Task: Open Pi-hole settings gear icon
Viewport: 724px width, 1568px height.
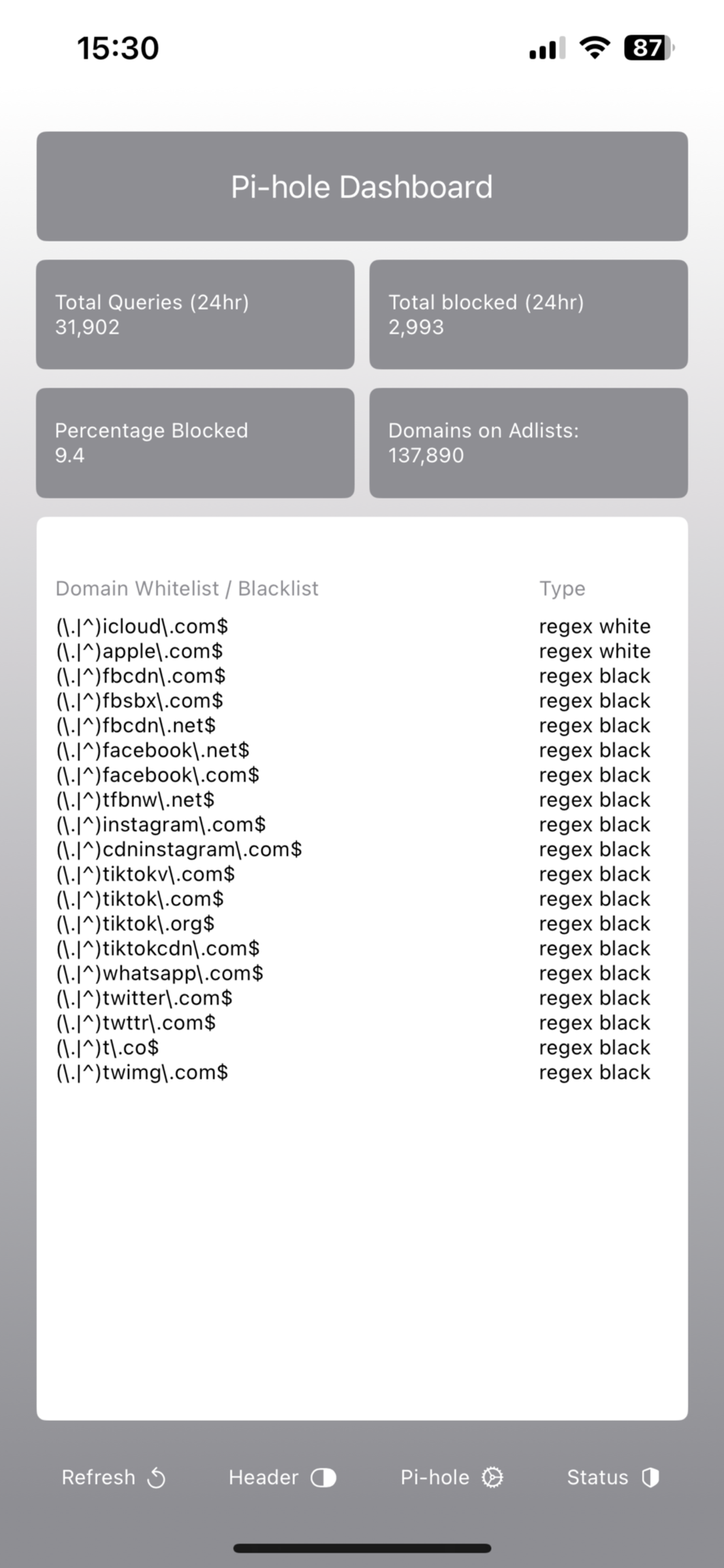Action: (492, 1478)
